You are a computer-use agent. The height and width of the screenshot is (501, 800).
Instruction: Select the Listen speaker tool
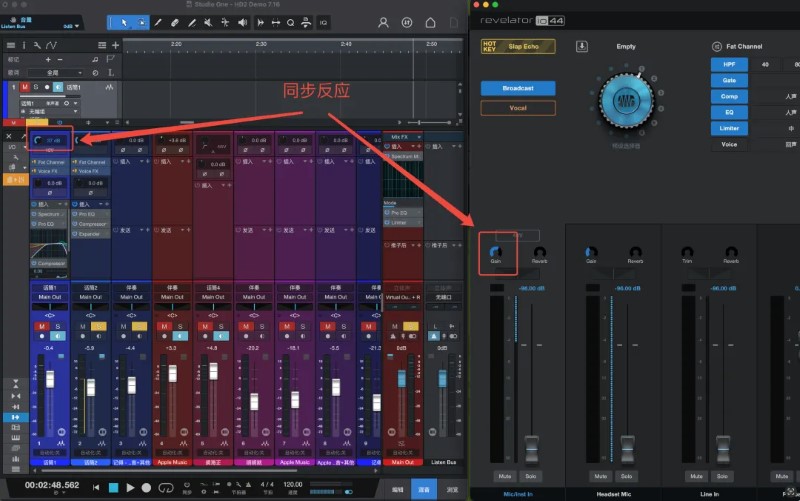243,22
